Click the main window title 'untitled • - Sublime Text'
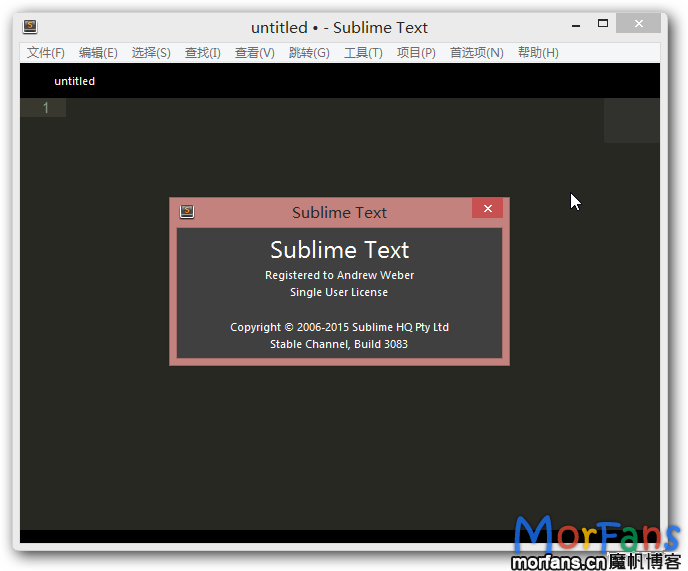This screenshot has height=571, width=688. (x=339, y=28)
